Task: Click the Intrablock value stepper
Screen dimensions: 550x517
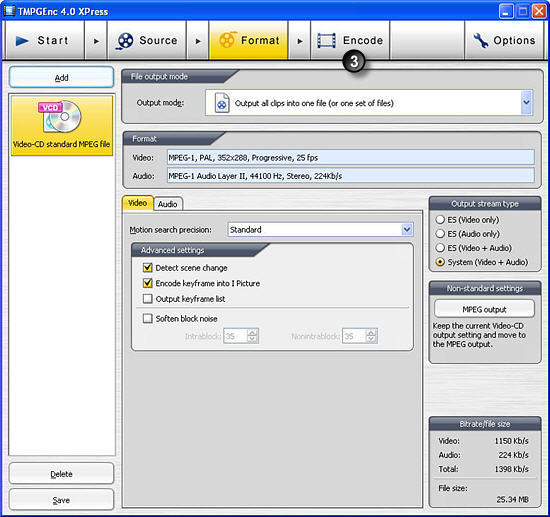Action: (x=252, y=336)
